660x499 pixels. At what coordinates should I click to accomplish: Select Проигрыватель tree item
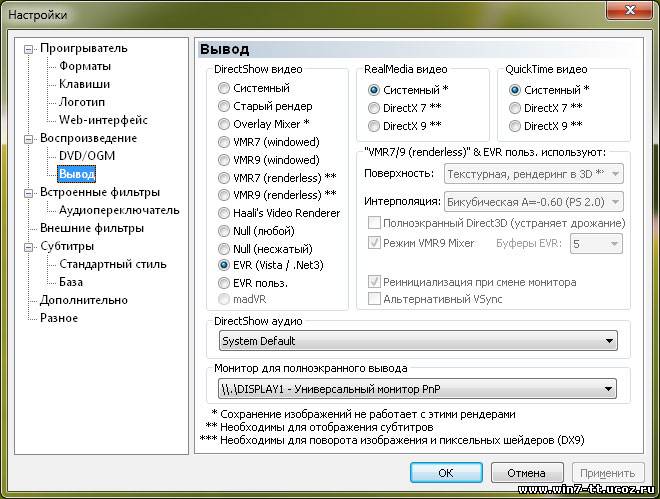coord(84,48)
